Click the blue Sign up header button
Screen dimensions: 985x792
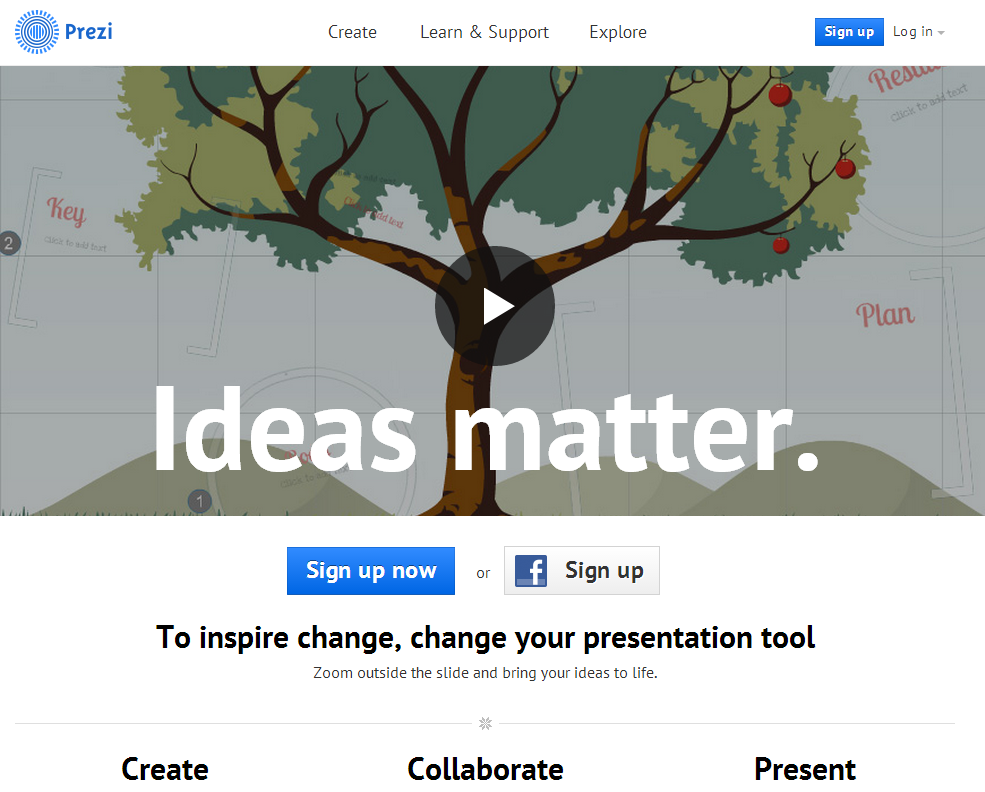tap(849, 32)
